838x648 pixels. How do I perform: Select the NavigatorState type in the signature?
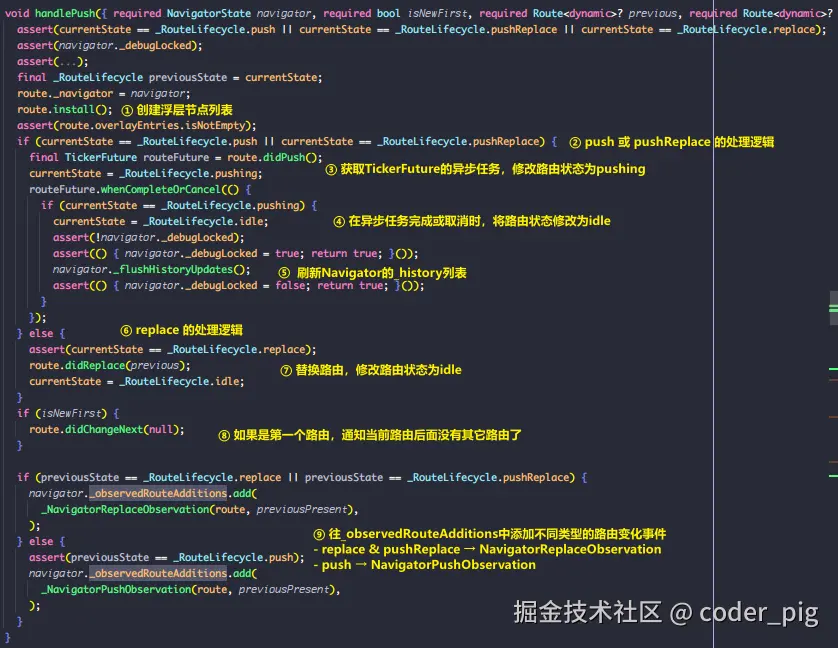tap(208, 13)
